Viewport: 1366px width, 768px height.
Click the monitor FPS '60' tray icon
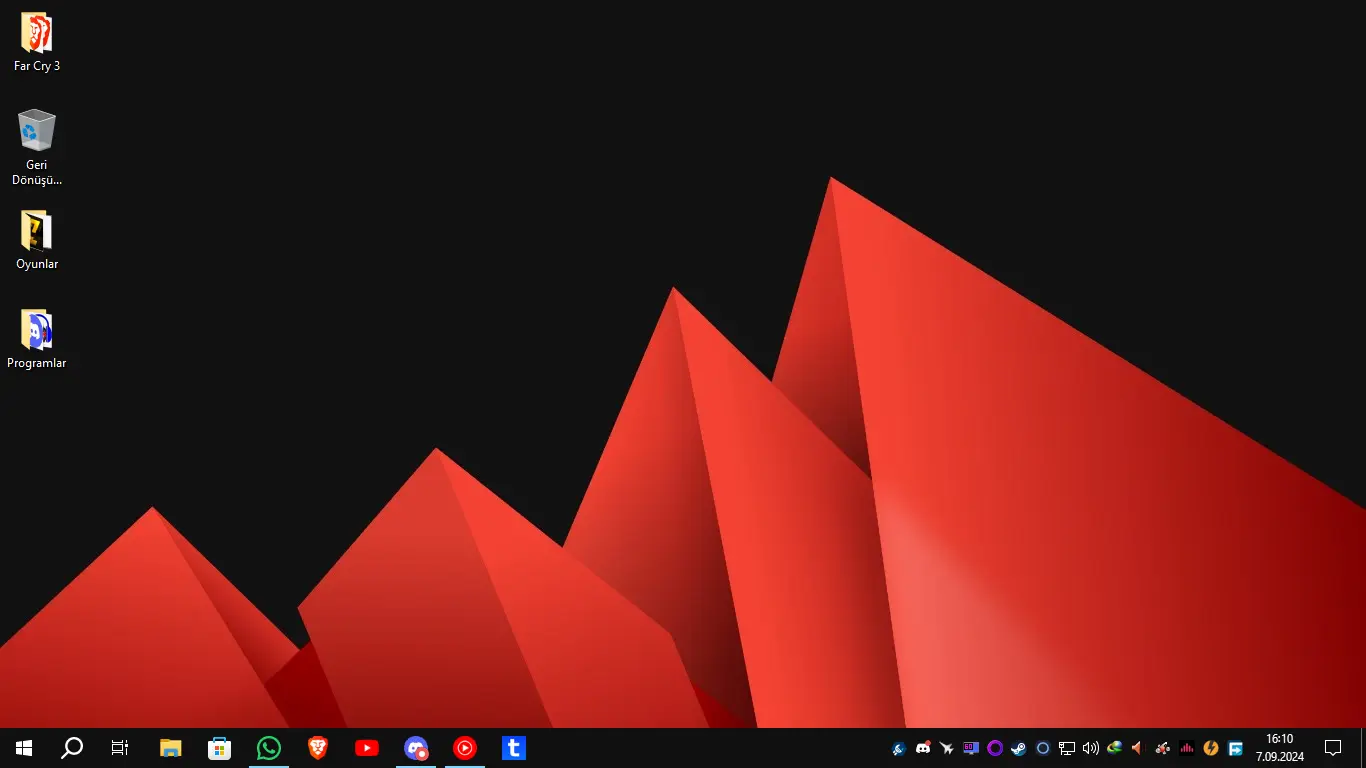[x=971, y=748]
